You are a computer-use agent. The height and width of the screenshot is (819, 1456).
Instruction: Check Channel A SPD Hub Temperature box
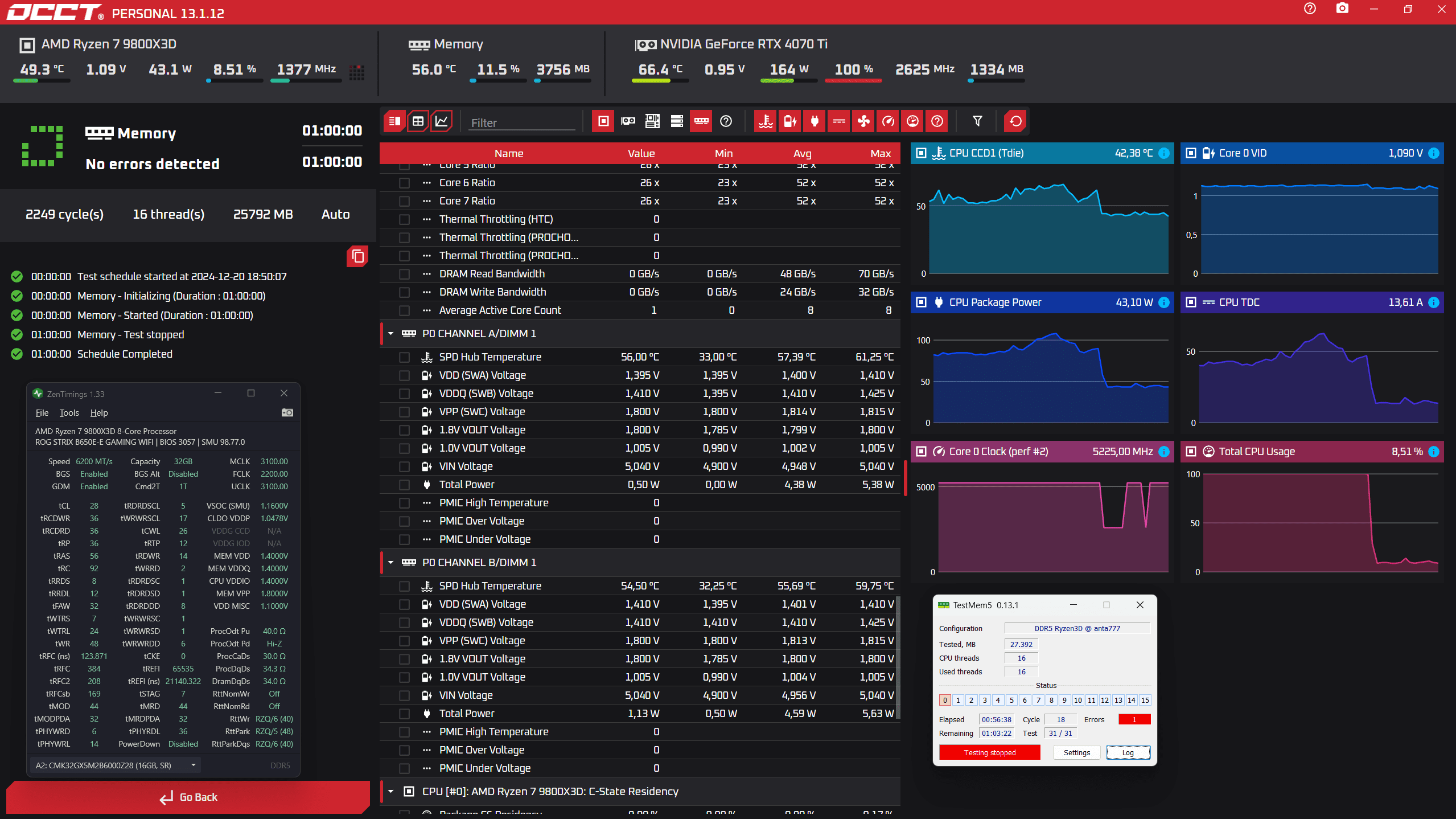[405, 357]
